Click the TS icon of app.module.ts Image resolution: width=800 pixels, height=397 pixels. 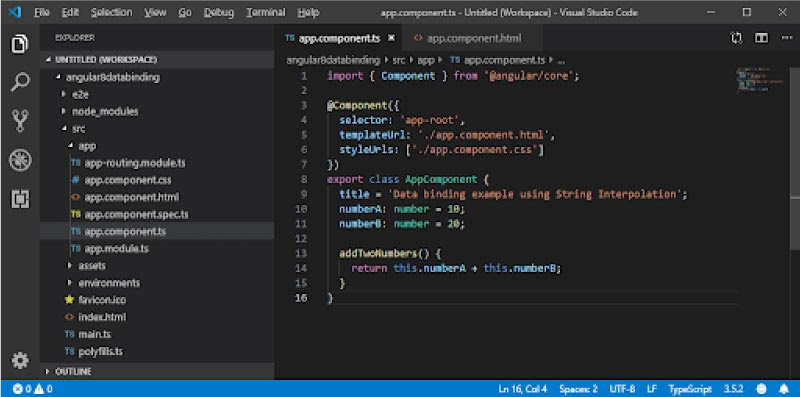pos(76,249)
